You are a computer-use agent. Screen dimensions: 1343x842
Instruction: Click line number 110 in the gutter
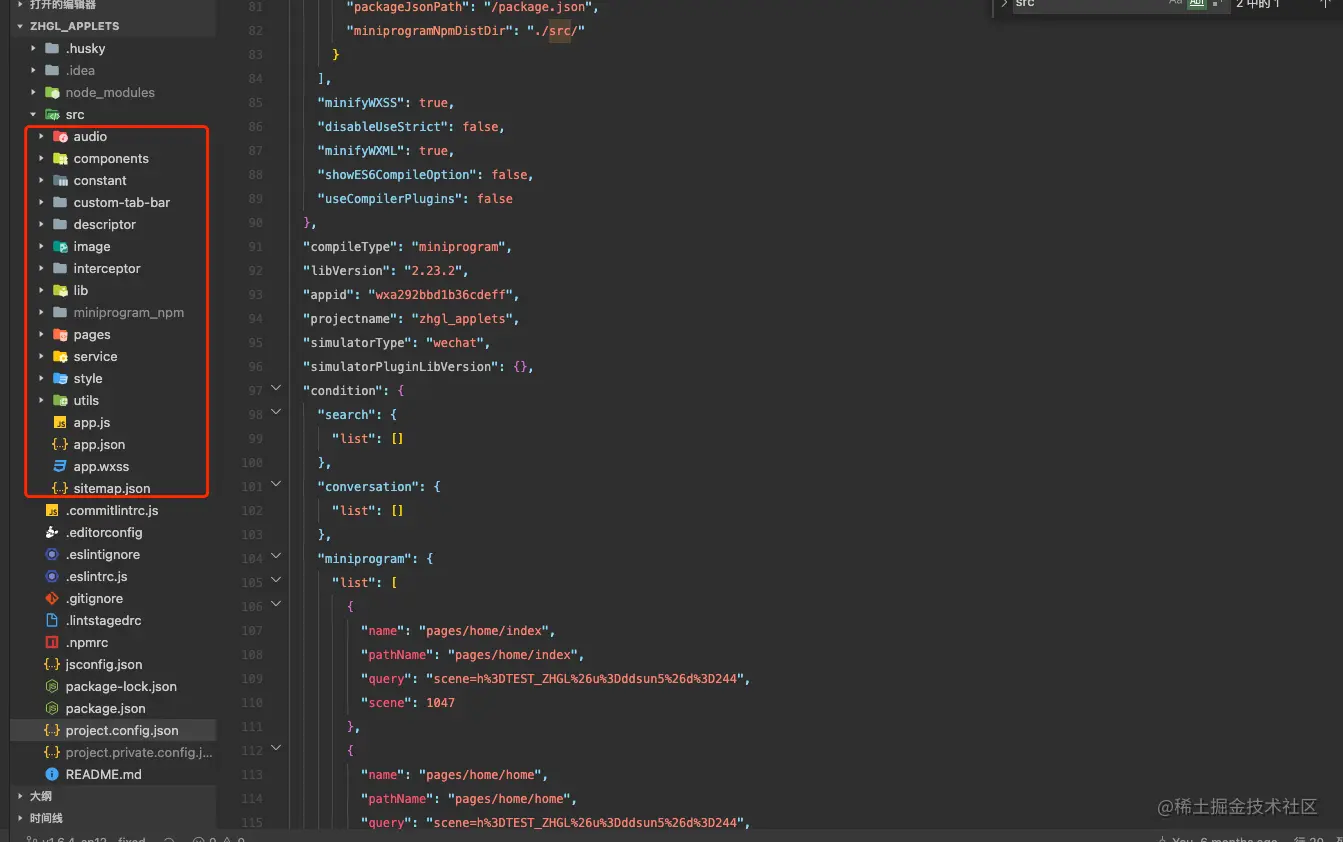251,703
